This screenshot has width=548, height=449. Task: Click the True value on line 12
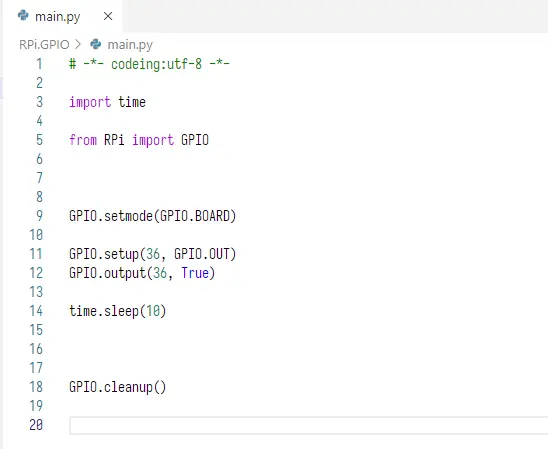click(x=195, y=273)
